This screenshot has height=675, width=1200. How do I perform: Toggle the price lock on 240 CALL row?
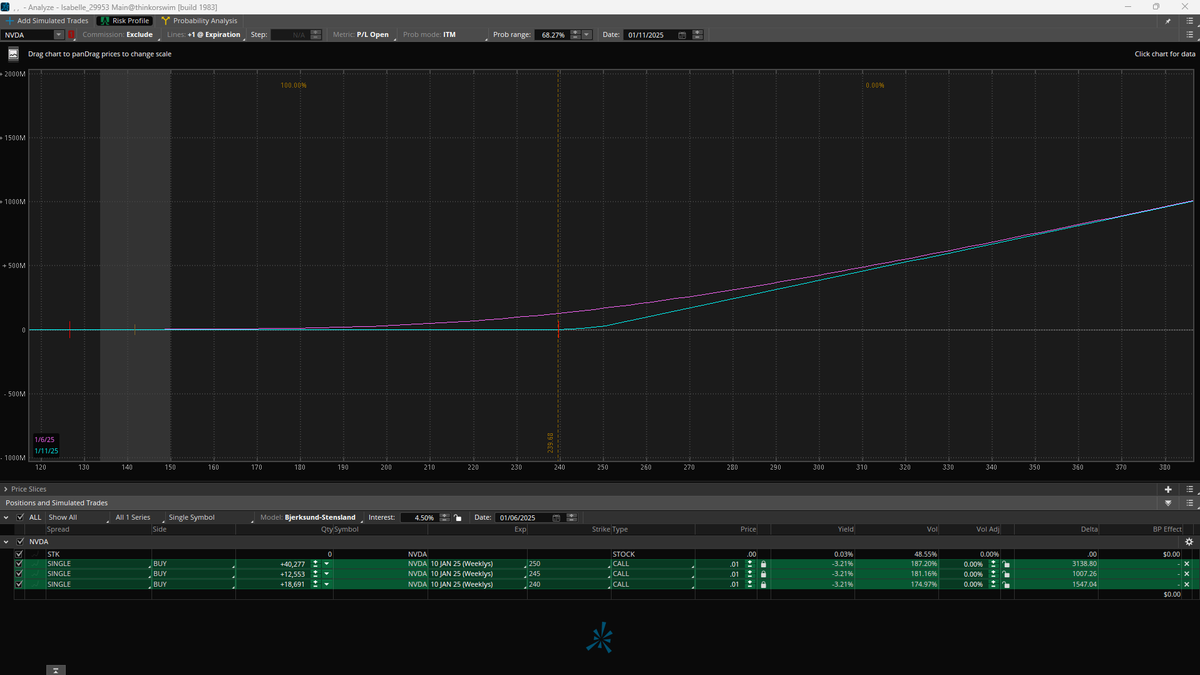[x=762, y=584]
